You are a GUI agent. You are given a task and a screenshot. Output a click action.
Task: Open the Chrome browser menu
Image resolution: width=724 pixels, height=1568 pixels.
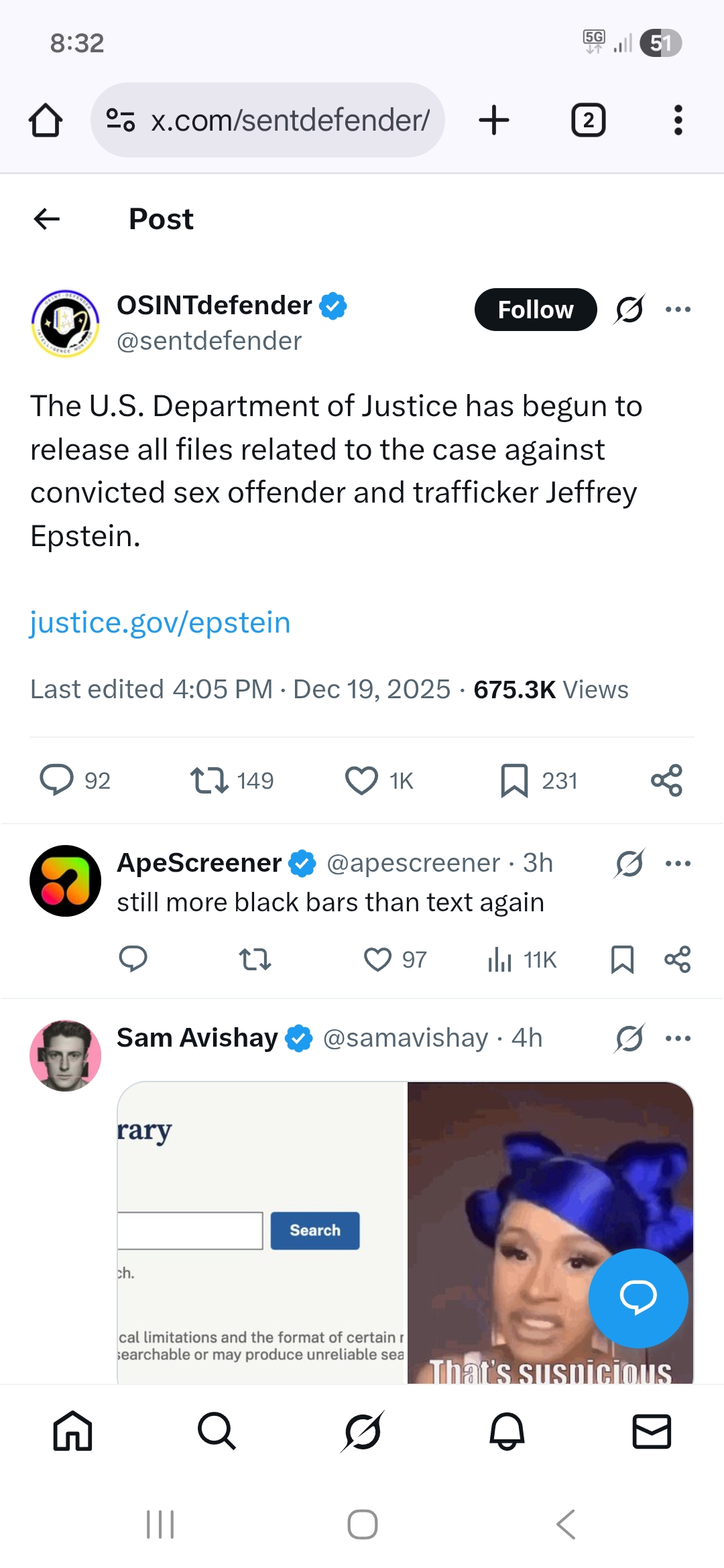tap(678, 119)
